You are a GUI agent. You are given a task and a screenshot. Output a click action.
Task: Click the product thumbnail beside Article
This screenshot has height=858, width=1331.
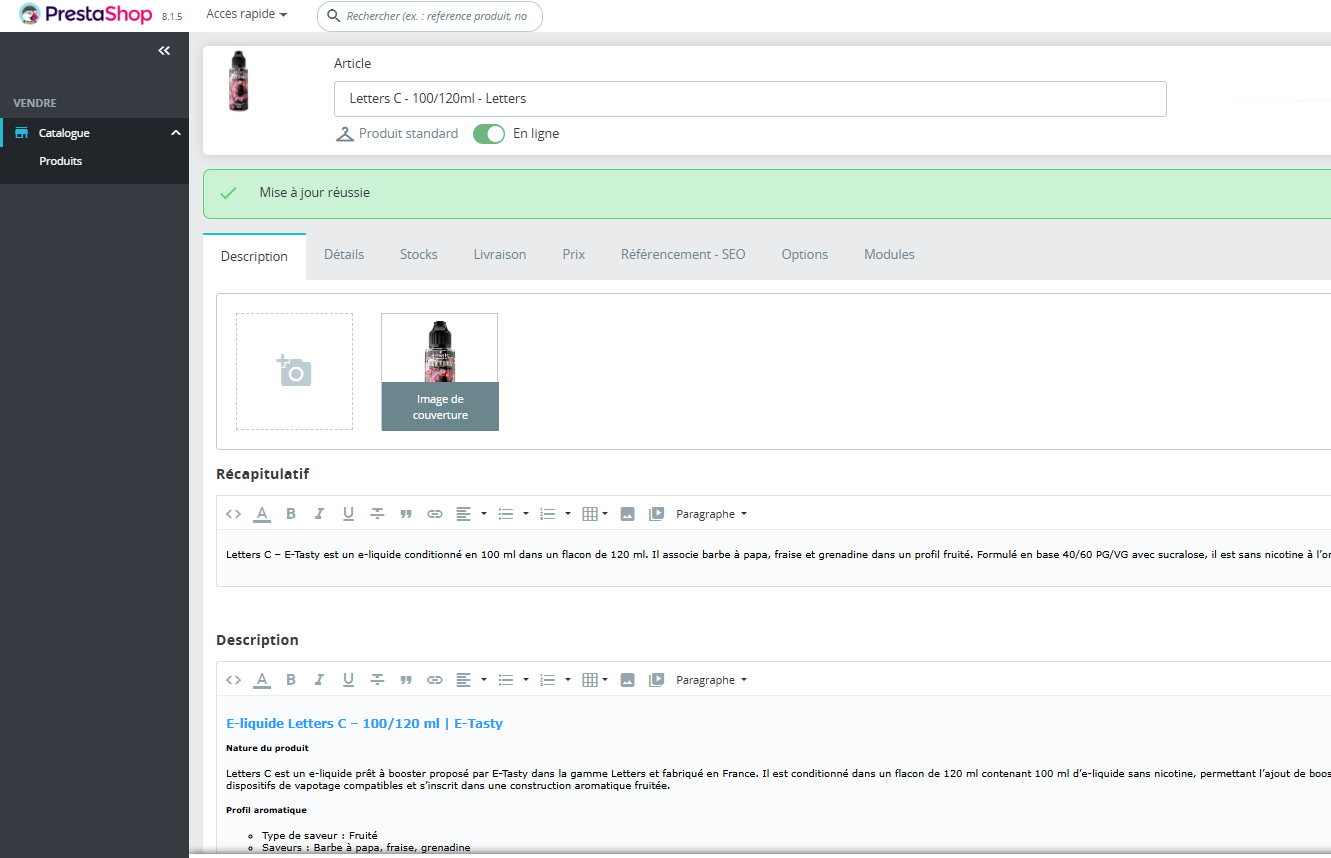tap(238, 80)
